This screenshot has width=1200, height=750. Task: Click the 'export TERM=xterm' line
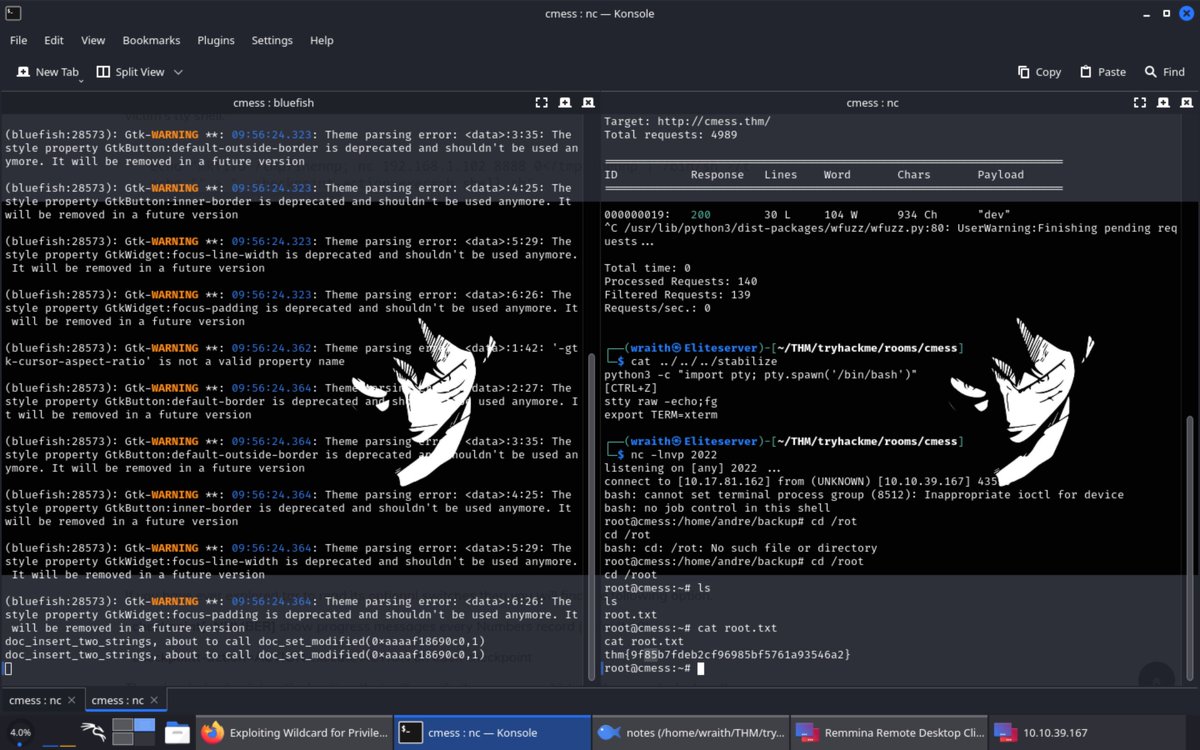tap(660, 415)
